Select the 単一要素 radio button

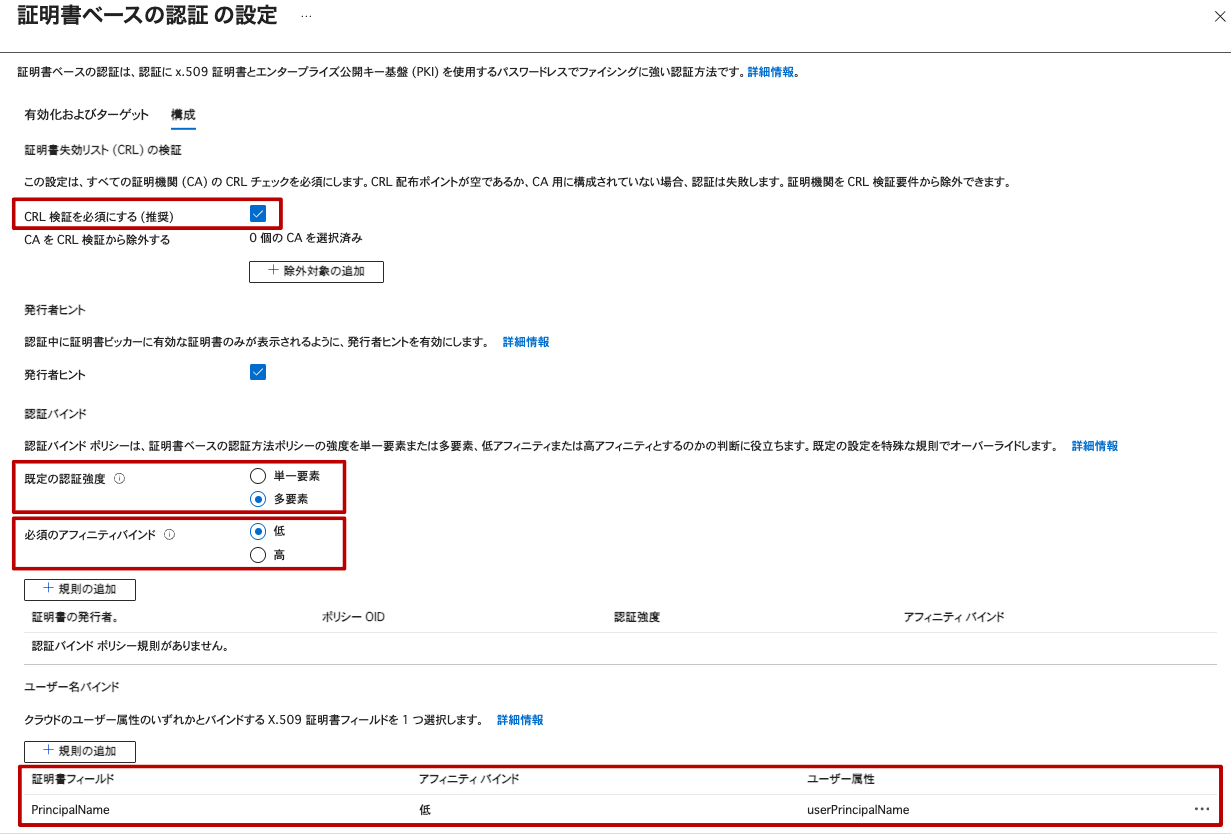click(x=258, y=476)
